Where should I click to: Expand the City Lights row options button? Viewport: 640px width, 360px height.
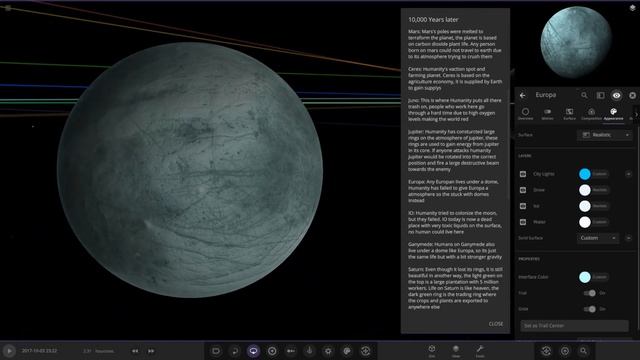629,174
